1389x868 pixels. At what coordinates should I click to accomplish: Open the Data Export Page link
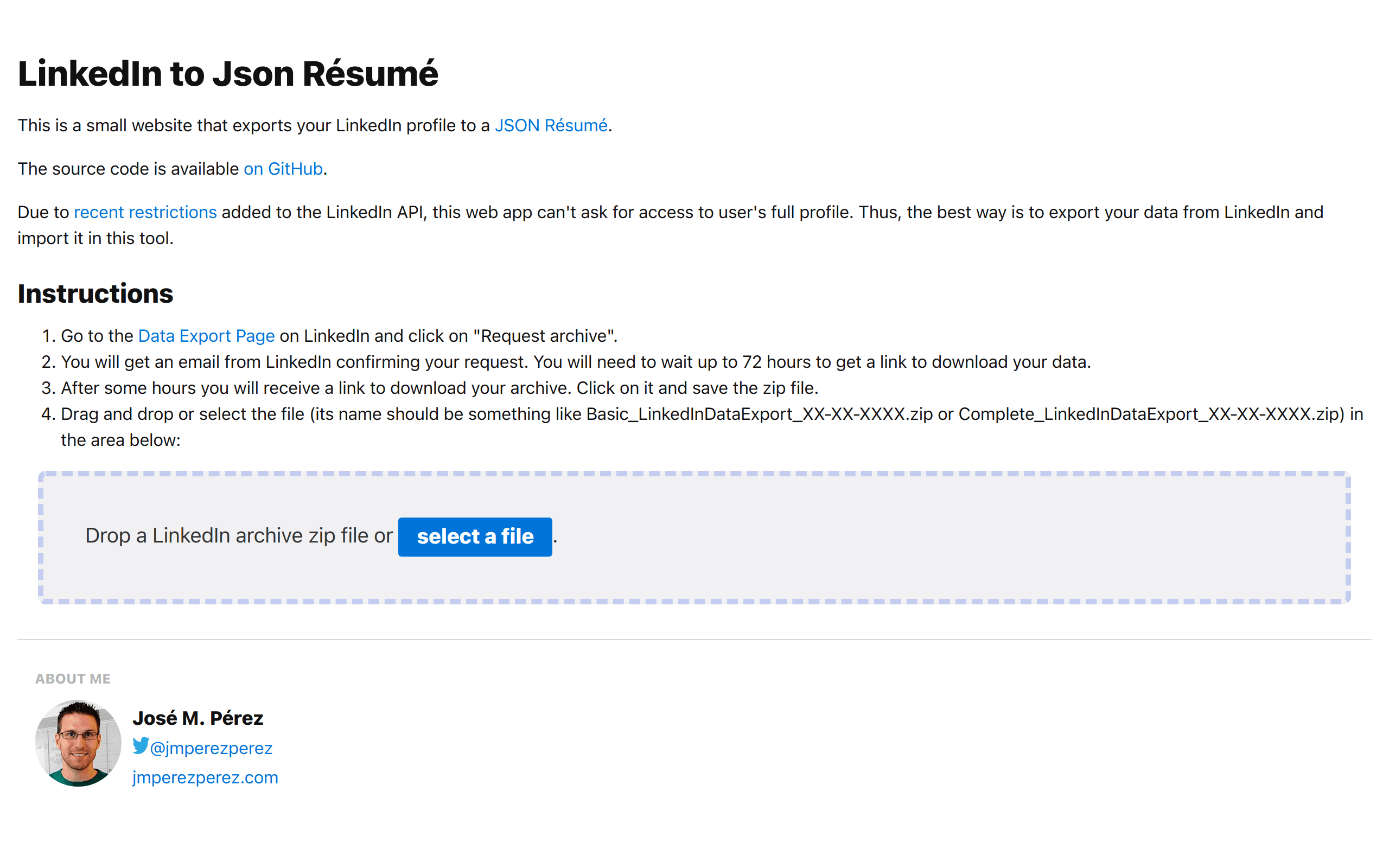pos(207,336)
